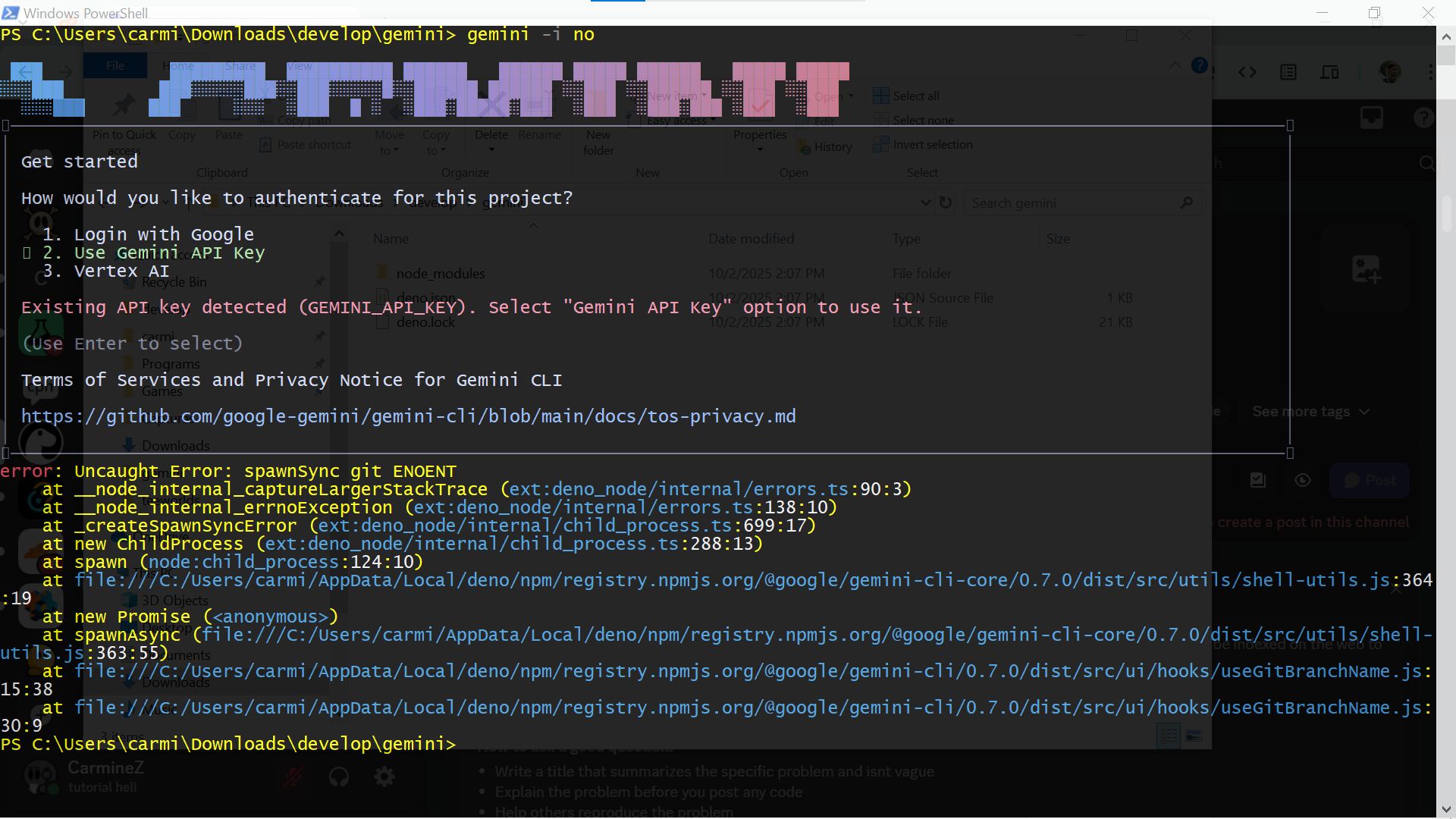
Task: Collapse the File Explorer ribbon chevron
Action: pos(1175,66)
